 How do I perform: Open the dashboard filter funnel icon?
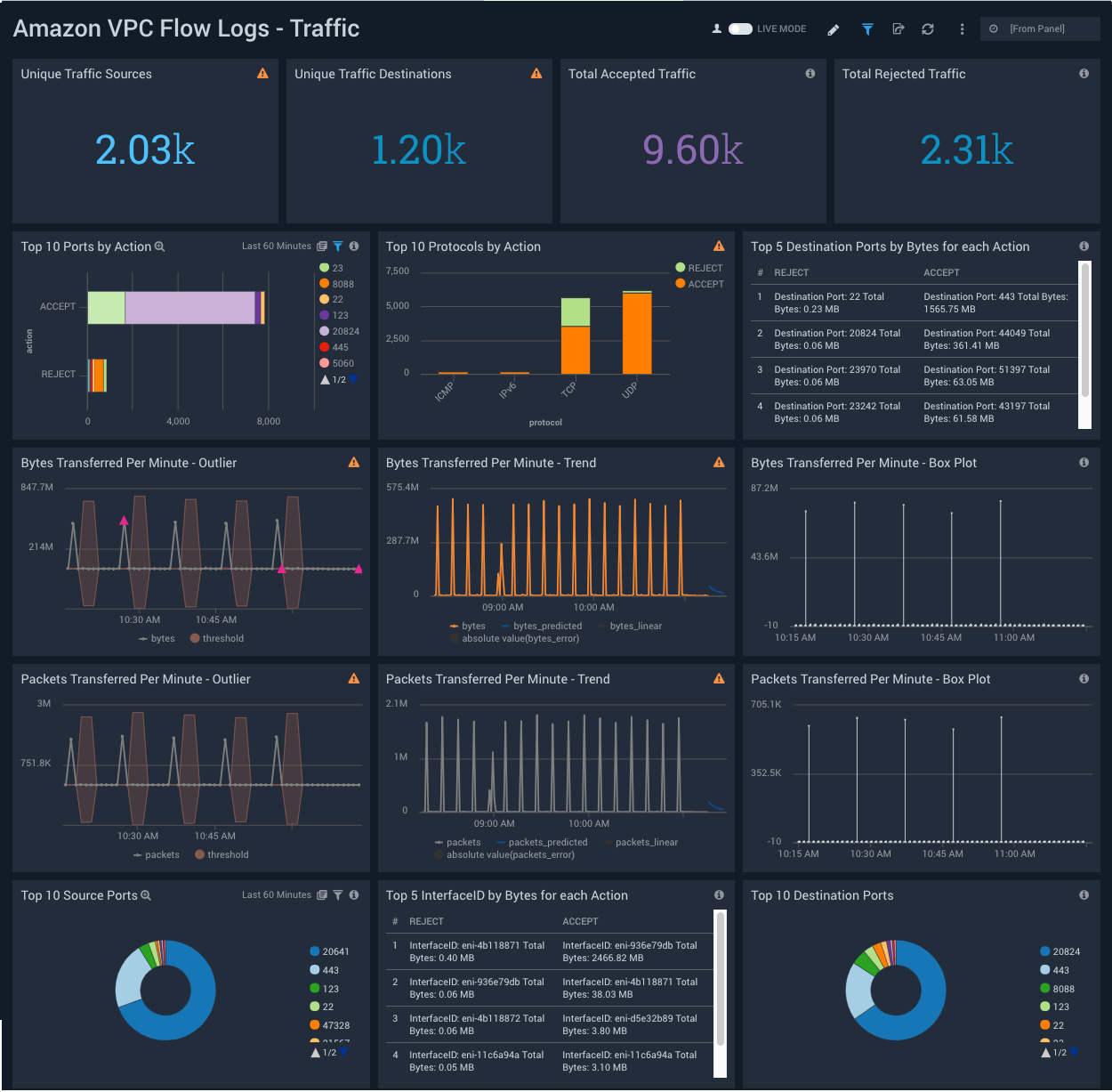coord(867,28)
